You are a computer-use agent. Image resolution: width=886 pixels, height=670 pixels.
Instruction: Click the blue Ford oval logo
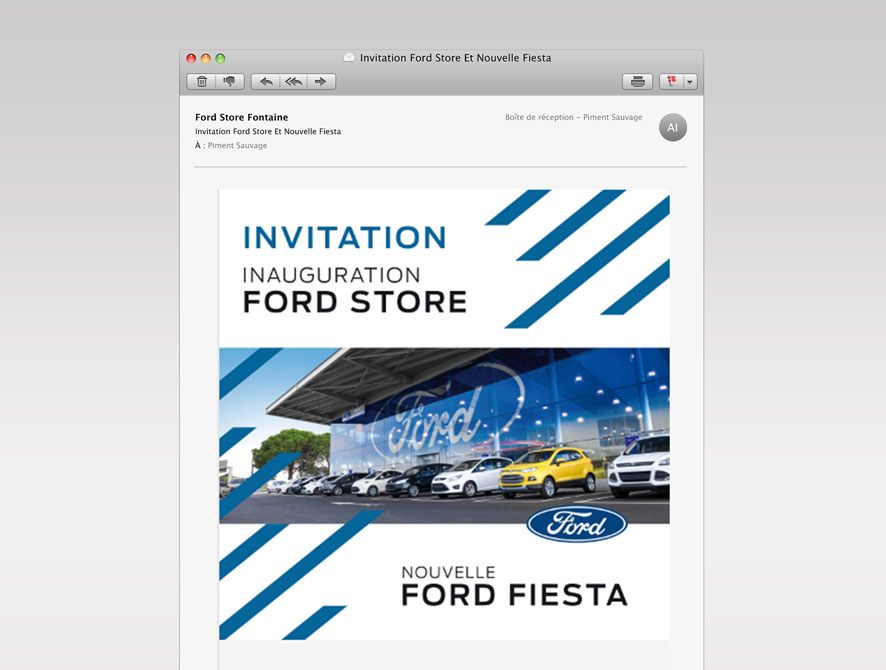coord(576,525)
